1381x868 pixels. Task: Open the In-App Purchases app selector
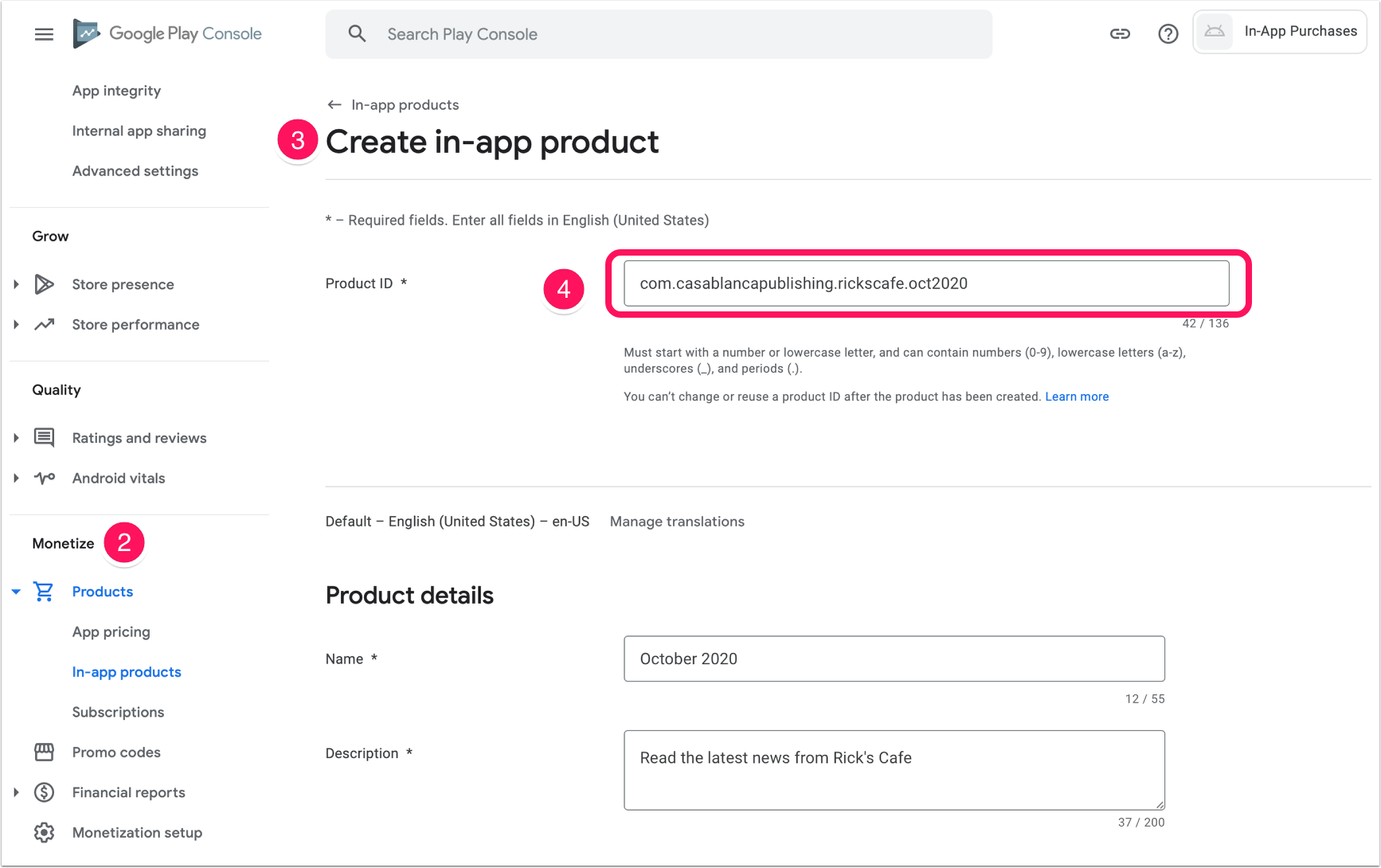tap(1279, 32)
